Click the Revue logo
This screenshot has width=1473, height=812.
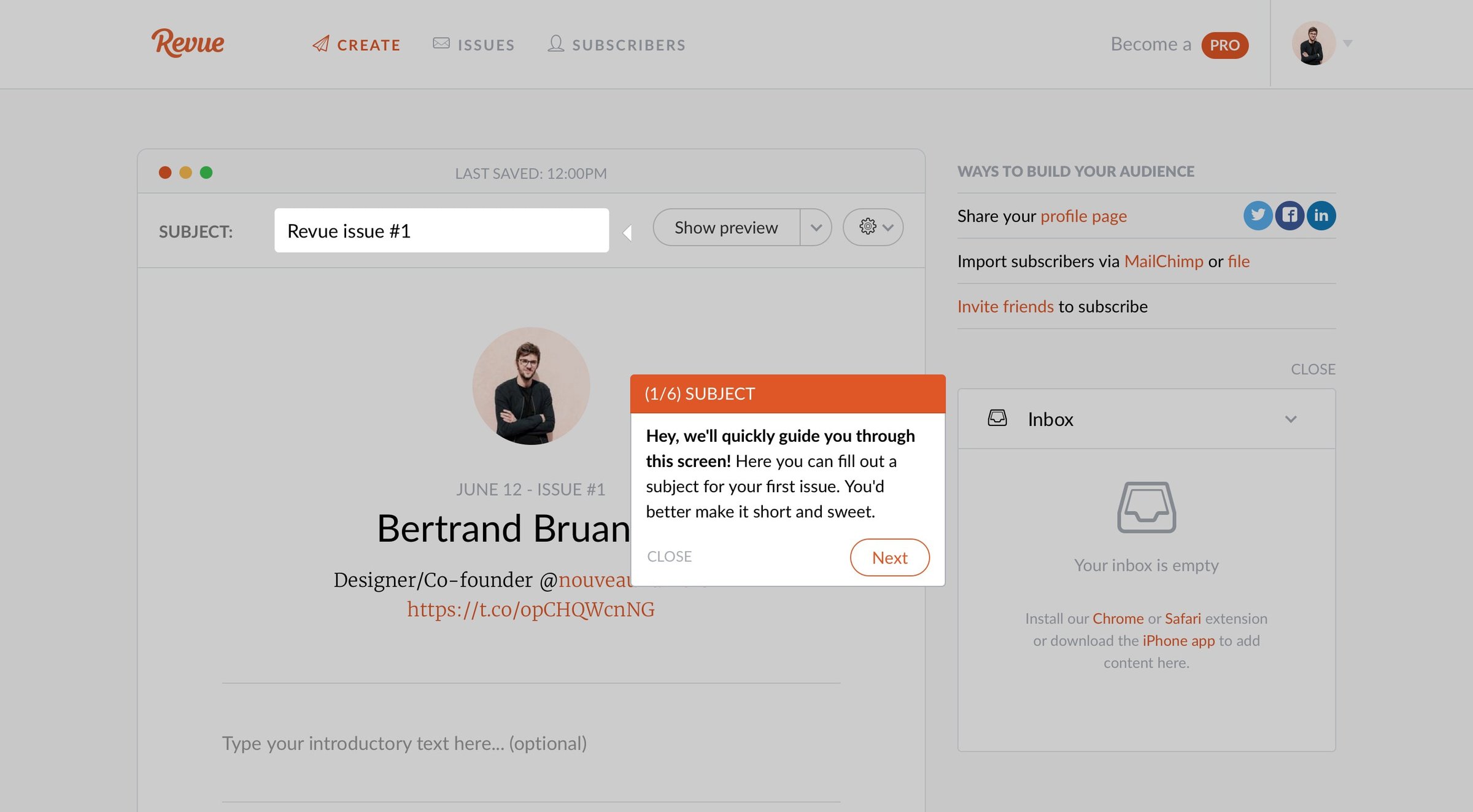(x=188, y=43)
